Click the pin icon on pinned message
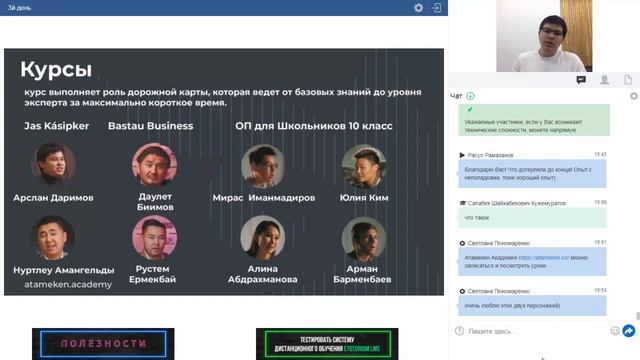The image size is (640, 360). pyautogui.click(x=469, y=109)
